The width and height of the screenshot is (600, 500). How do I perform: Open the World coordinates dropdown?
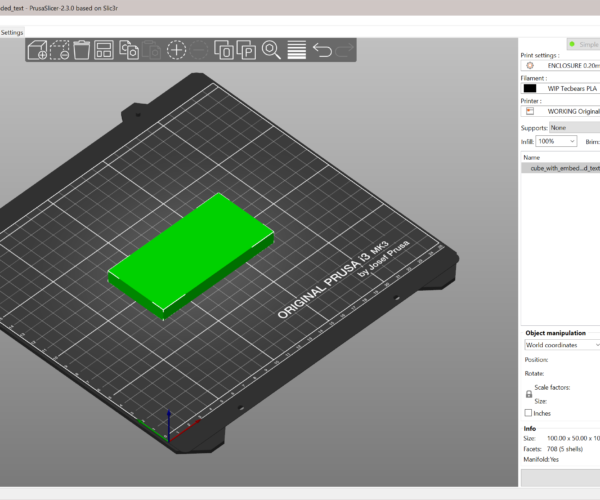tap(562, 345)
